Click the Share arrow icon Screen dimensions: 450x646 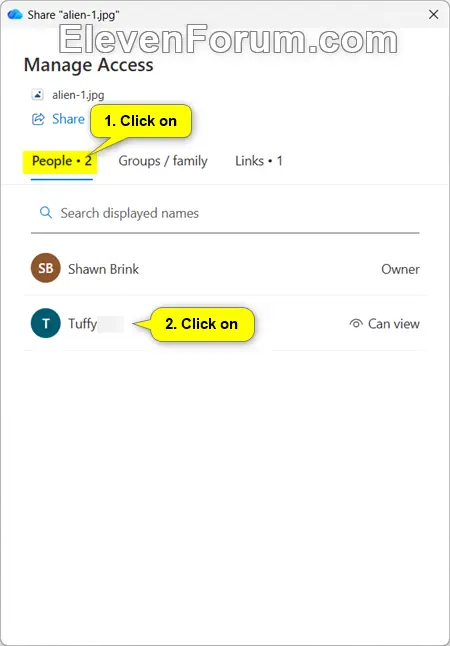[x=38, y=119]
